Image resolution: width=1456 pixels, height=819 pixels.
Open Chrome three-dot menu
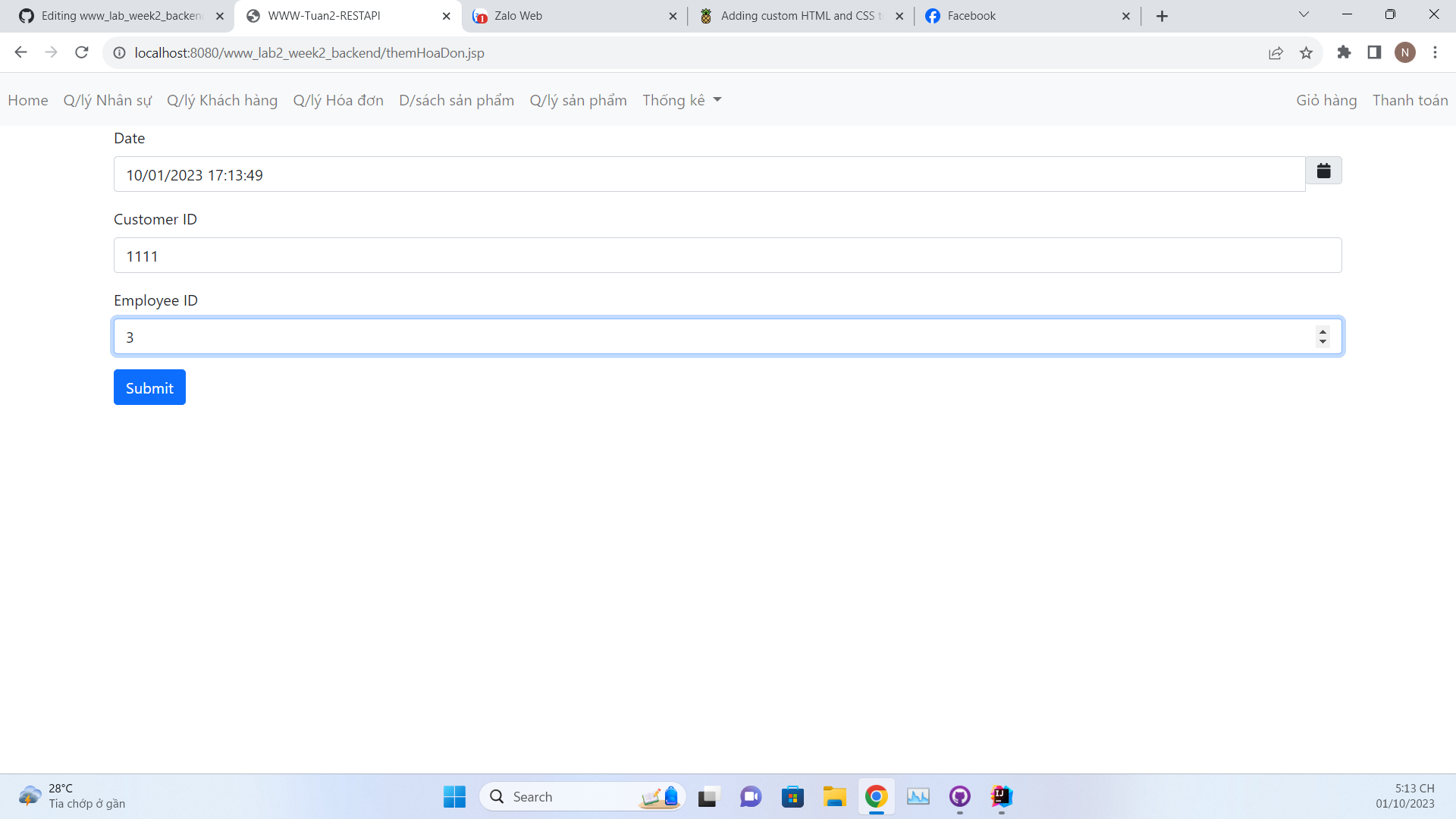pos(1435,52)
